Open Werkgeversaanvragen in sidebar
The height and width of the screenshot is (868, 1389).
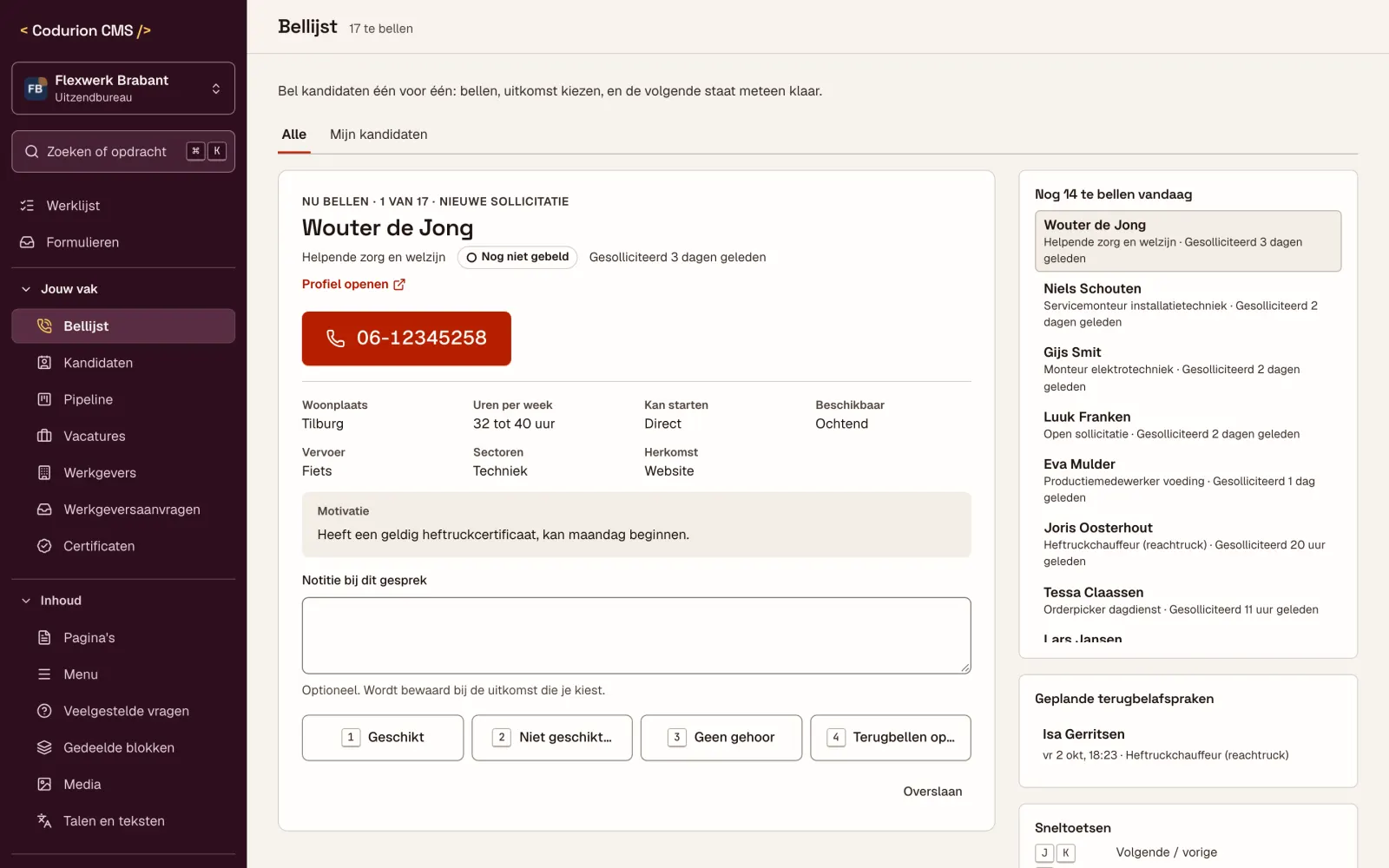click(123, 510)
